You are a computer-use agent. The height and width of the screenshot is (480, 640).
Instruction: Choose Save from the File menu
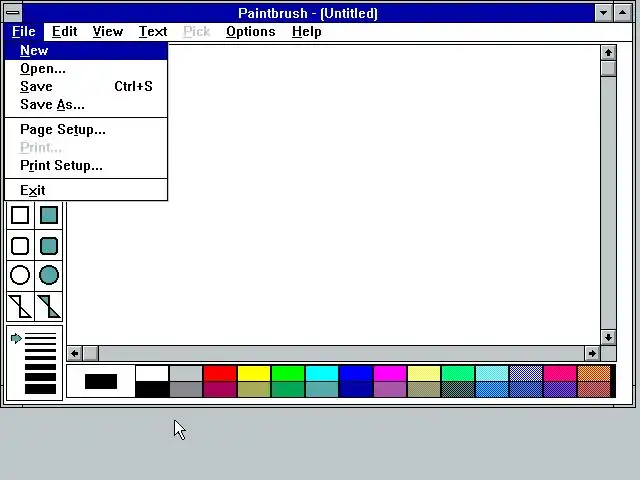[86, 87]
